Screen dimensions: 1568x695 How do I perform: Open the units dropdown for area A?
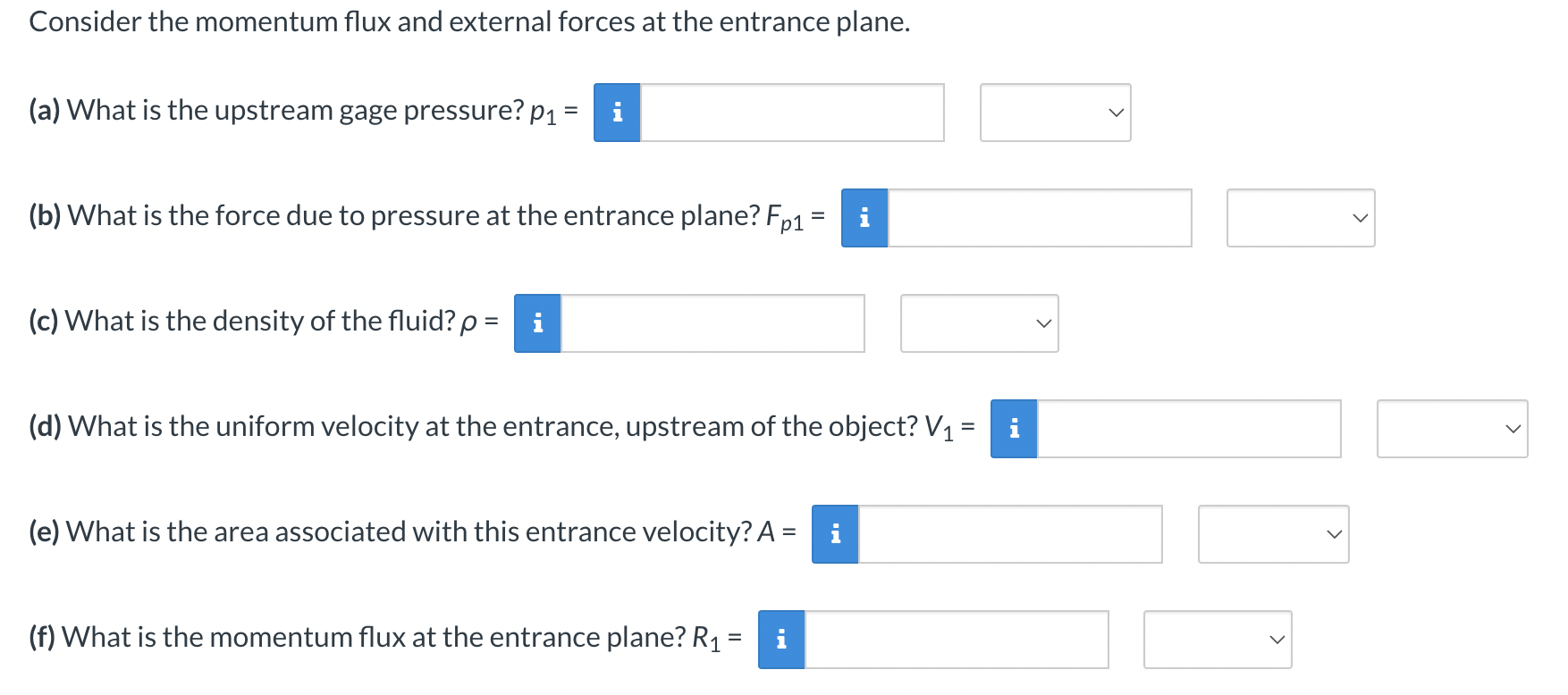pos(1273,534)
